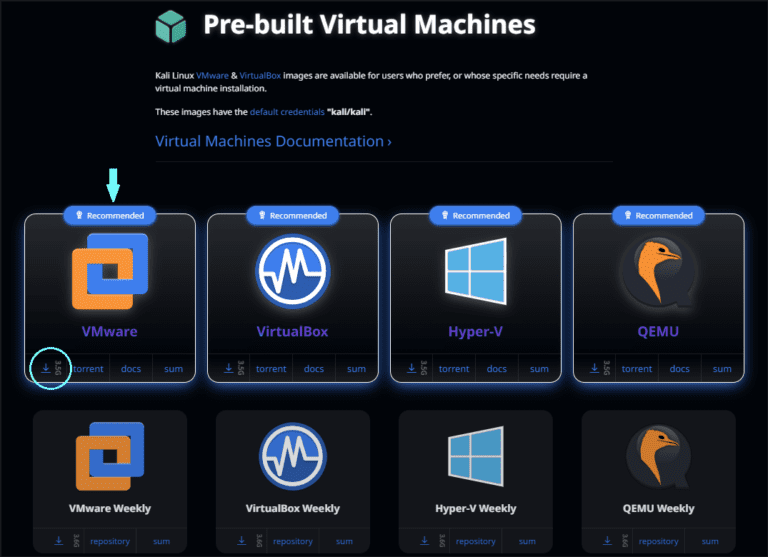Click the VirtualBox logo in the Recommended card
Viewport: 768px width, 557px height.
[293, 271]
